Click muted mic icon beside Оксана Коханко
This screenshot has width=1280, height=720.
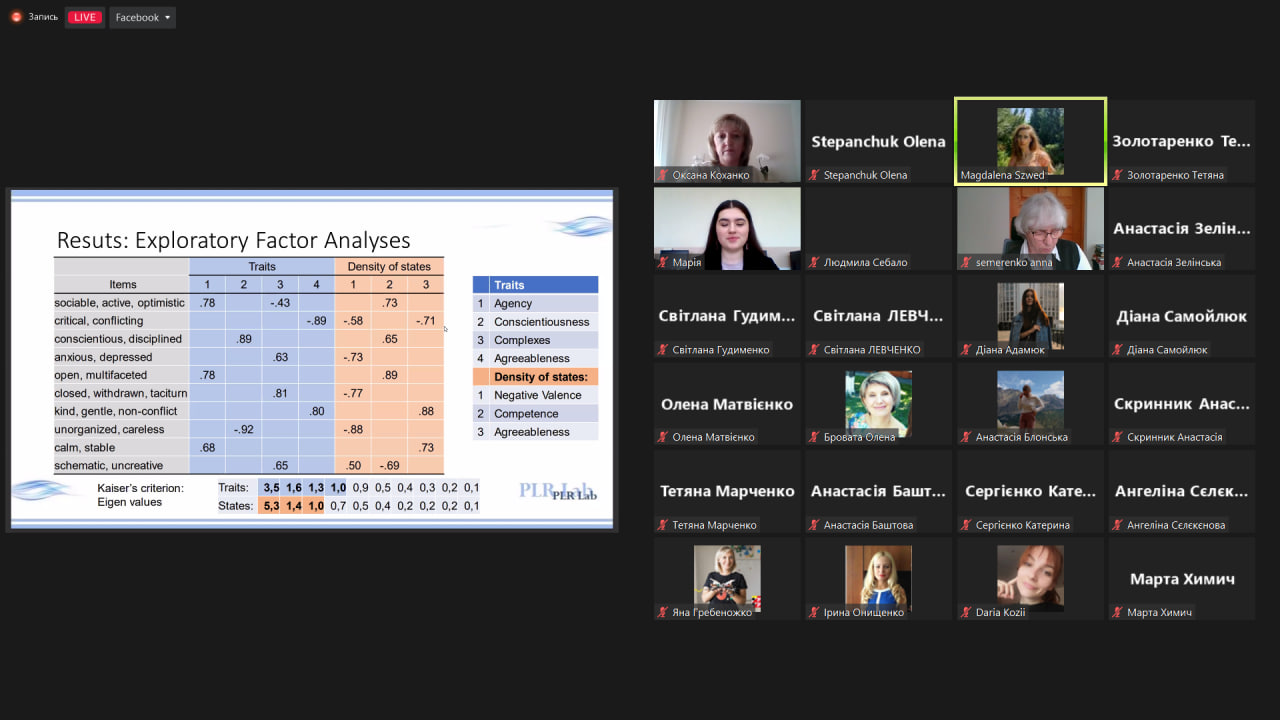663,176
